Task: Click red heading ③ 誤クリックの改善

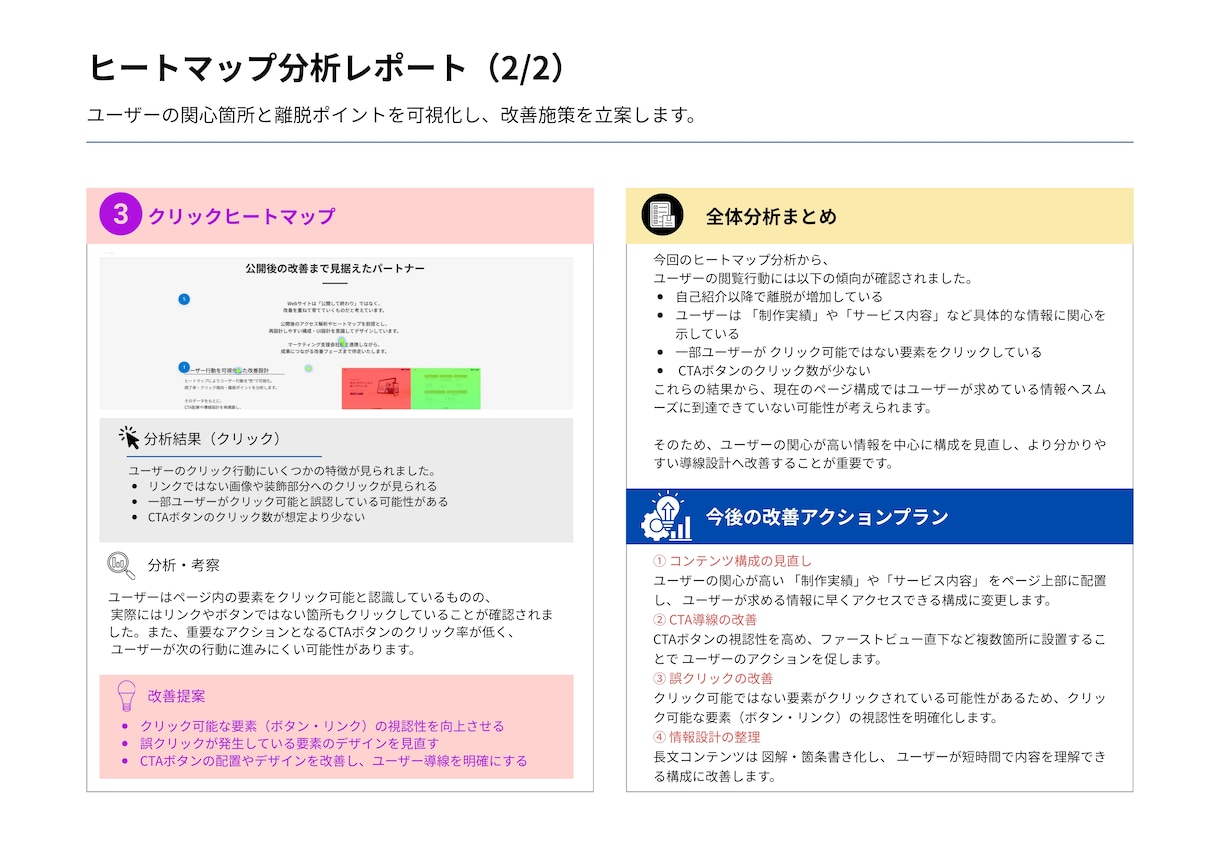Action: point(713,678)
